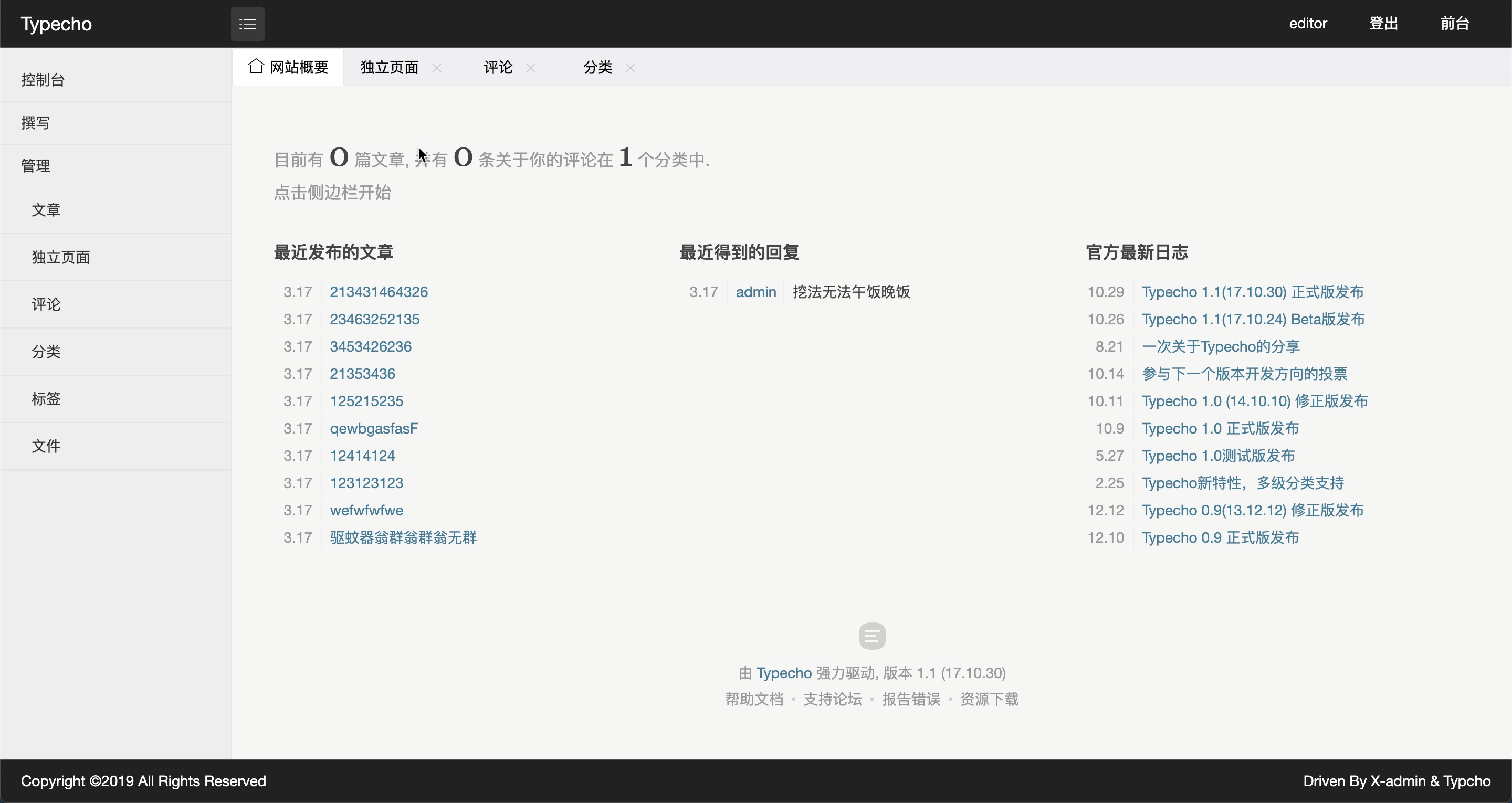Open 标签 in the sidebar
Screen dimensions: 1512x803
pos(46,399)
